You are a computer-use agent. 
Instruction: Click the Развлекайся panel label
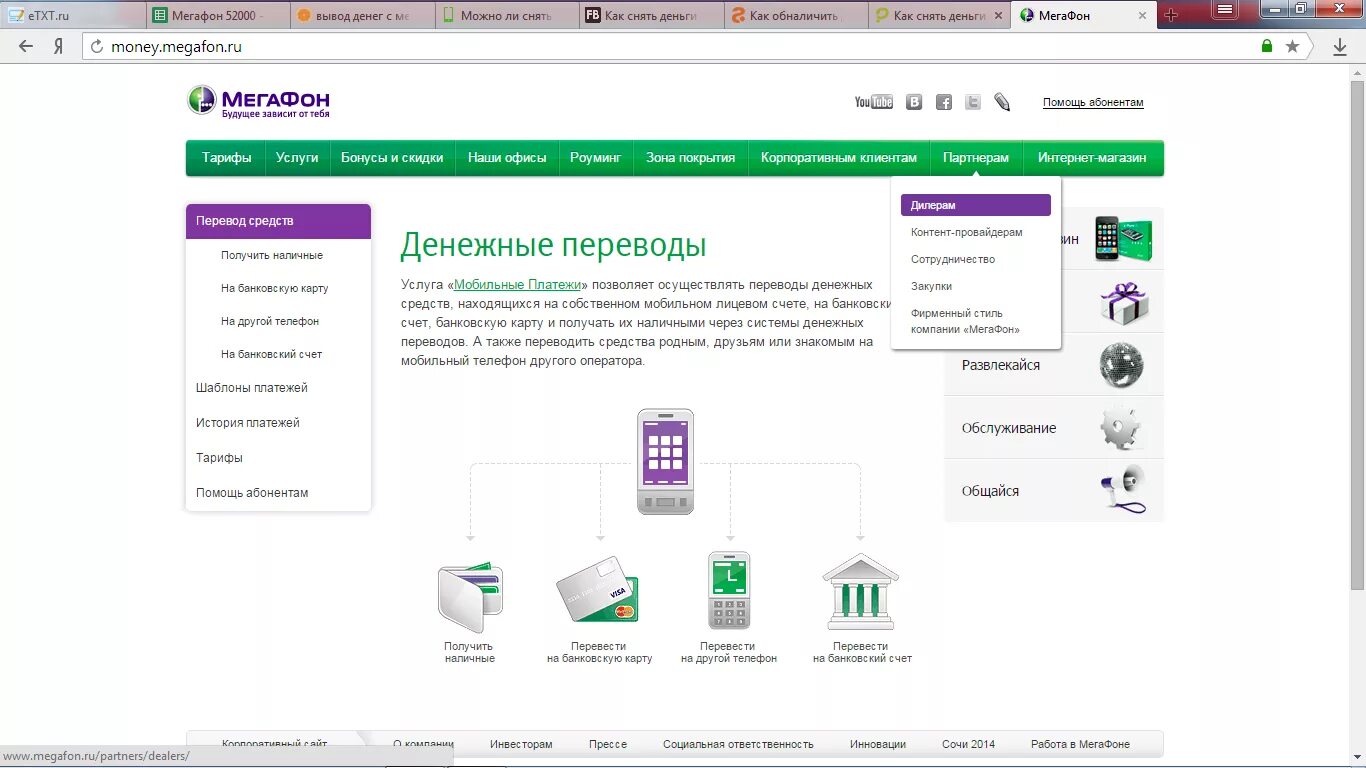coord(1001,365)
